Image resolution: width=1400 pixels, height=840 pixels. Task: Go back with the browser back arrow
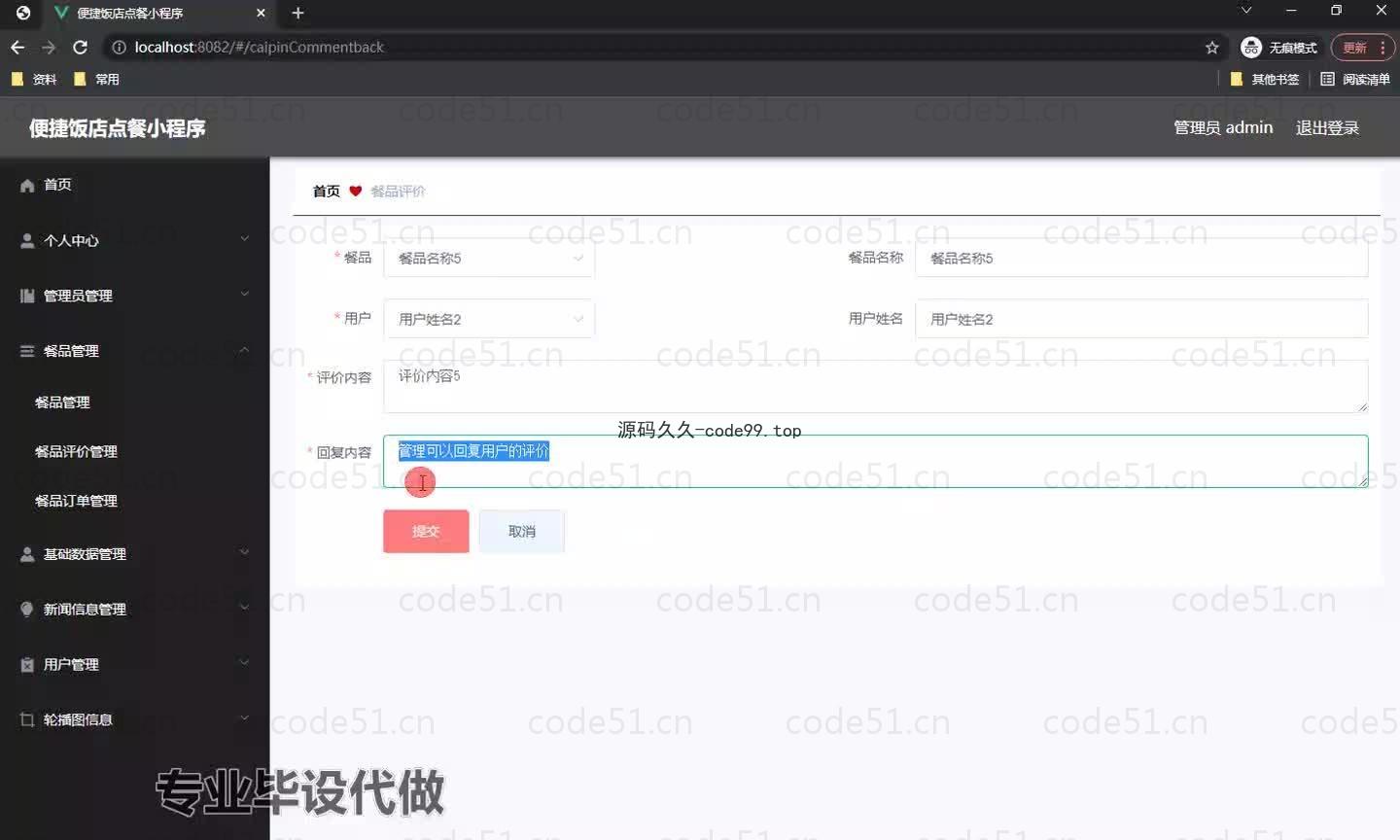click(x=17, y=47)
